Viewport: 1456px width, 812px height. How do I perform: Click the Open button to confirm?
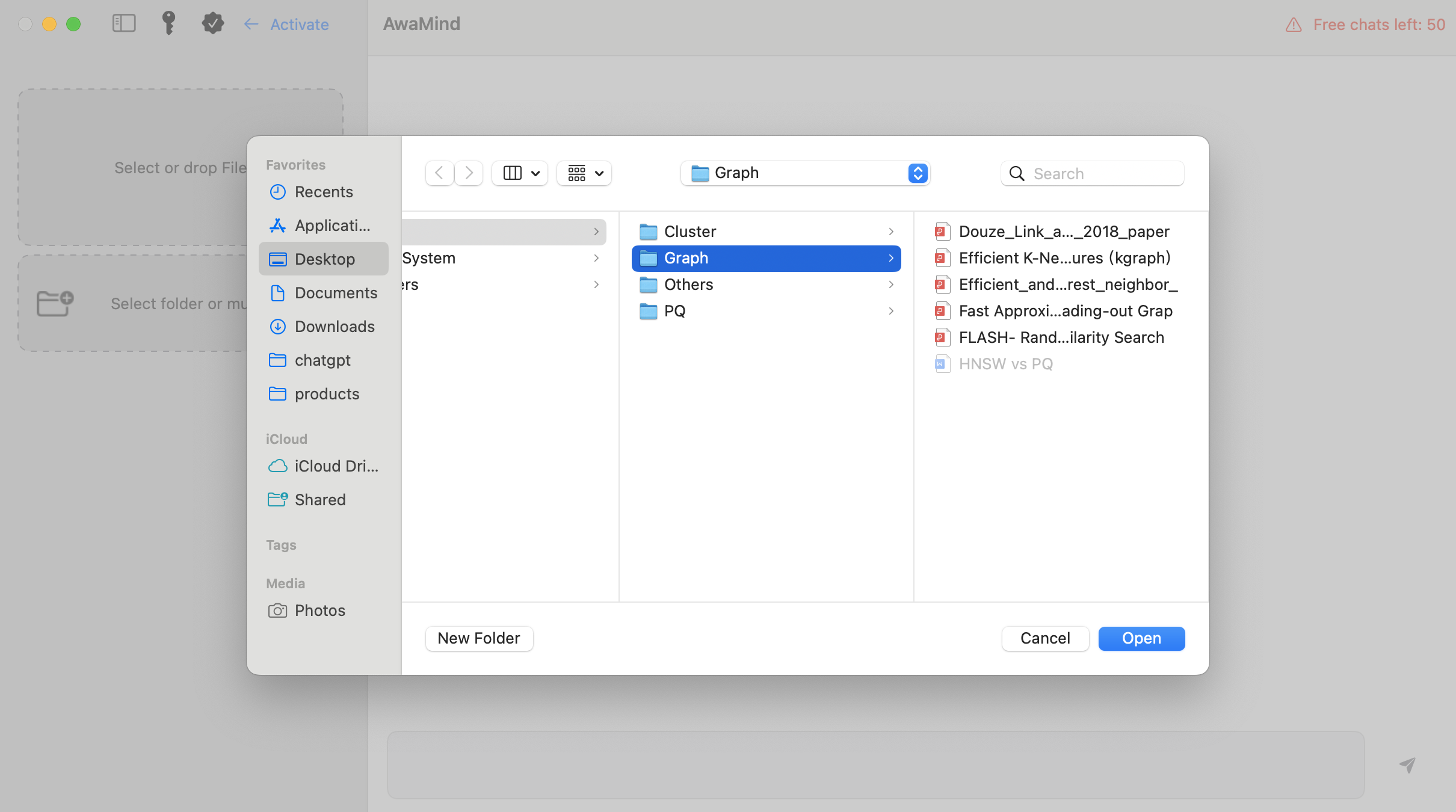click(1141, 638)
